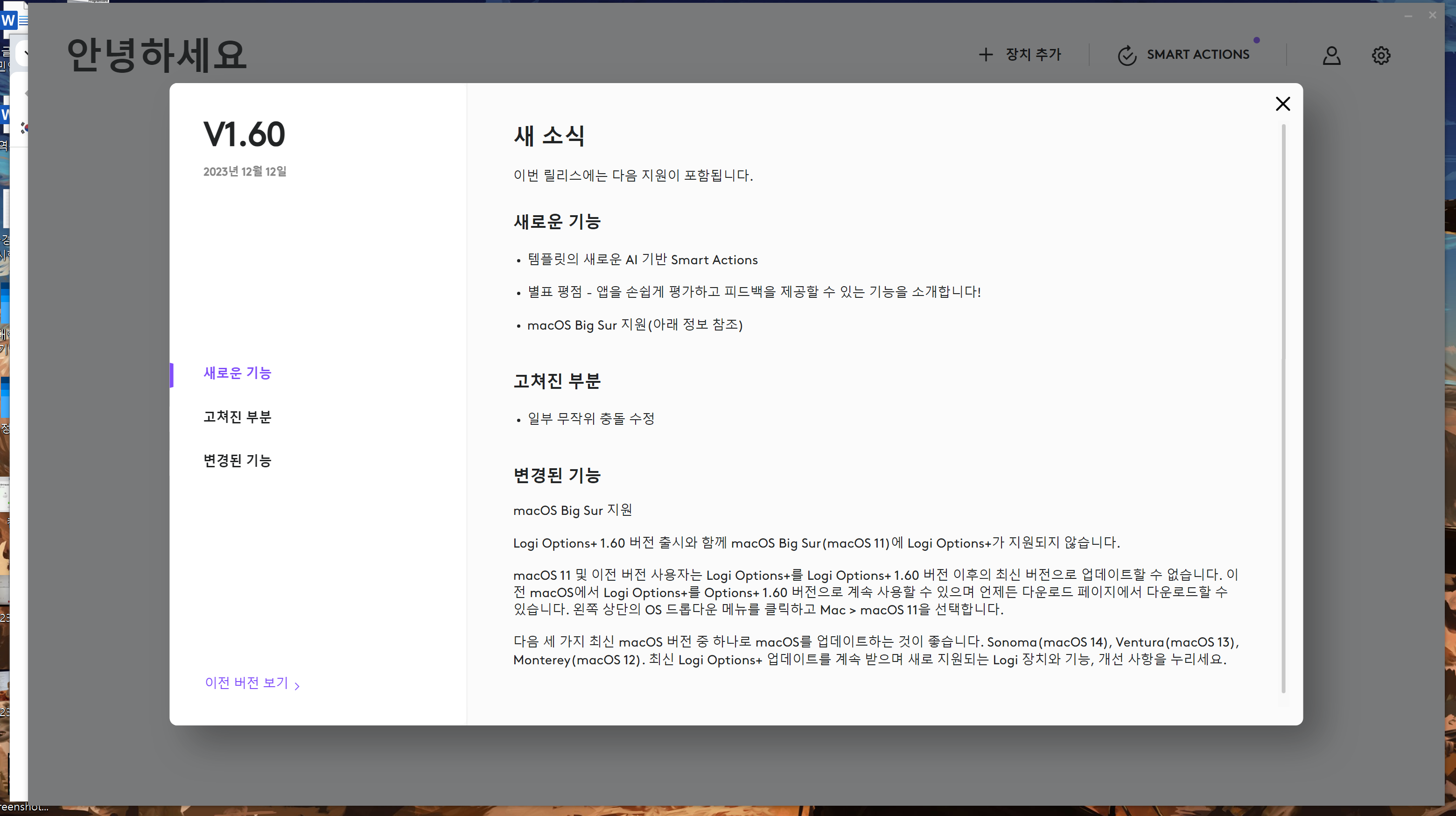
Task: Expand the chevron beside 이전 버전 보기
Action: tap(298, 685)
